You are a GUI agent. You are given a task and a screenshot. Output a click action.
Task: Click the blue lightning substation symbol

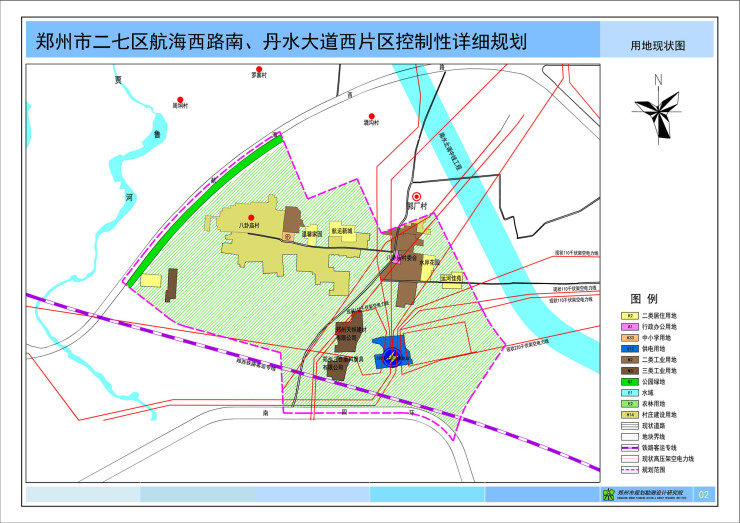[391, 357]
